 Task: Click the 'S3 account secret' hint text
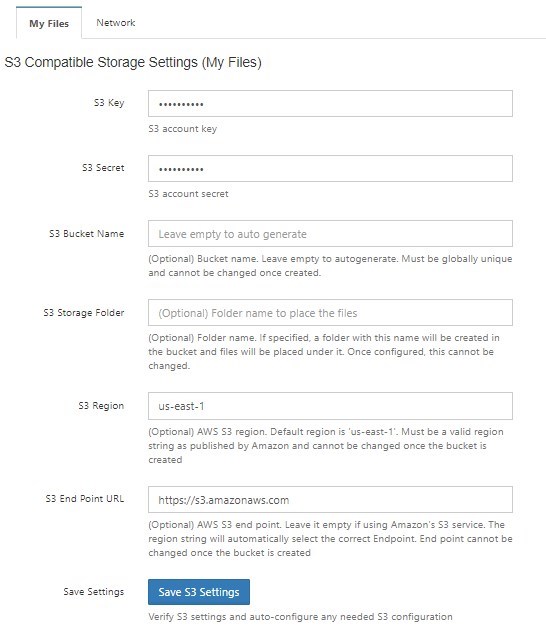tap(188, 194)
